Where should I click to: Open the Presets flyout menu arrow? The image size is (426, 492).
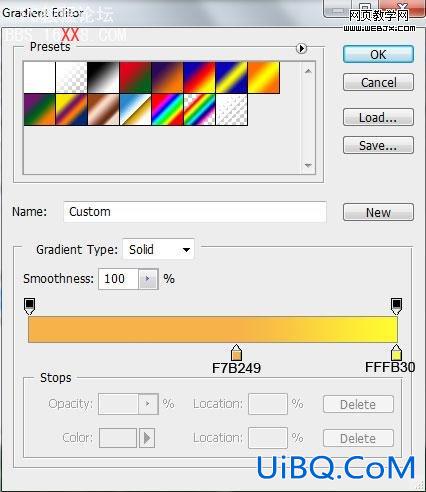(301, 49)
